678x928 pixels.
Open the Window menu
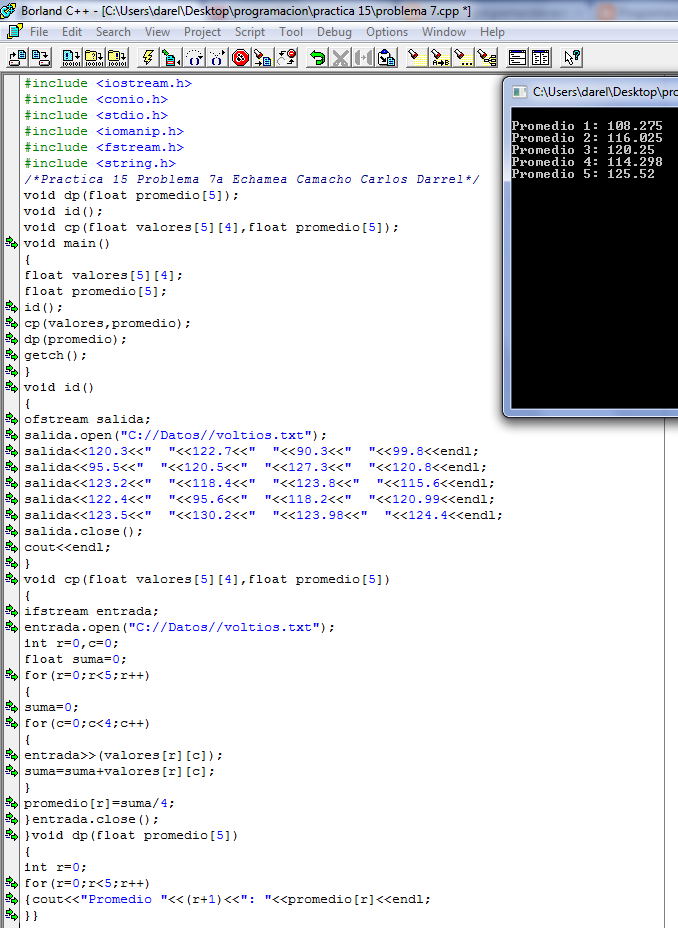(444, 32)
